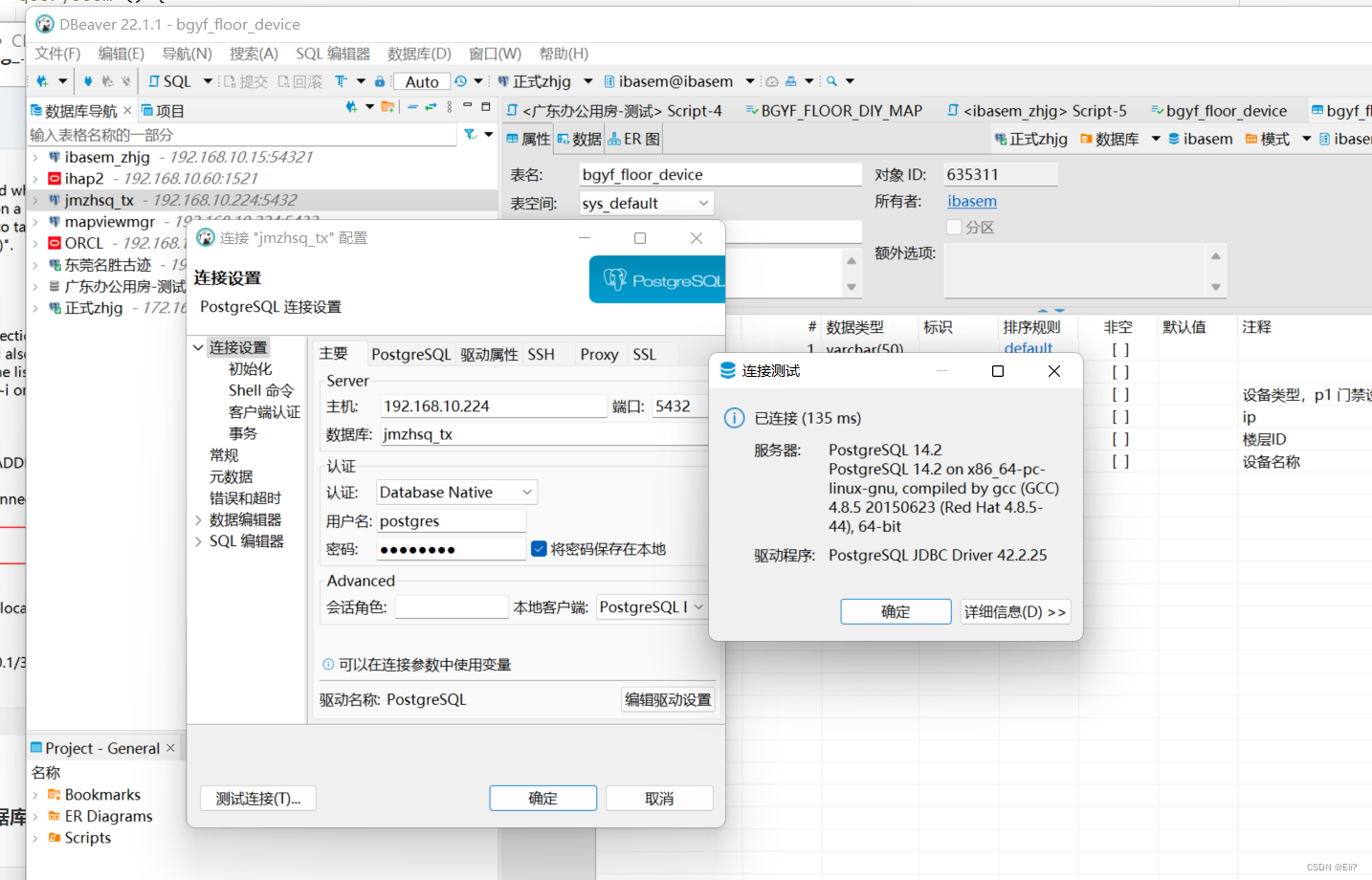
Task: Click the navigator table name filter field
Action: coord(242,135)
